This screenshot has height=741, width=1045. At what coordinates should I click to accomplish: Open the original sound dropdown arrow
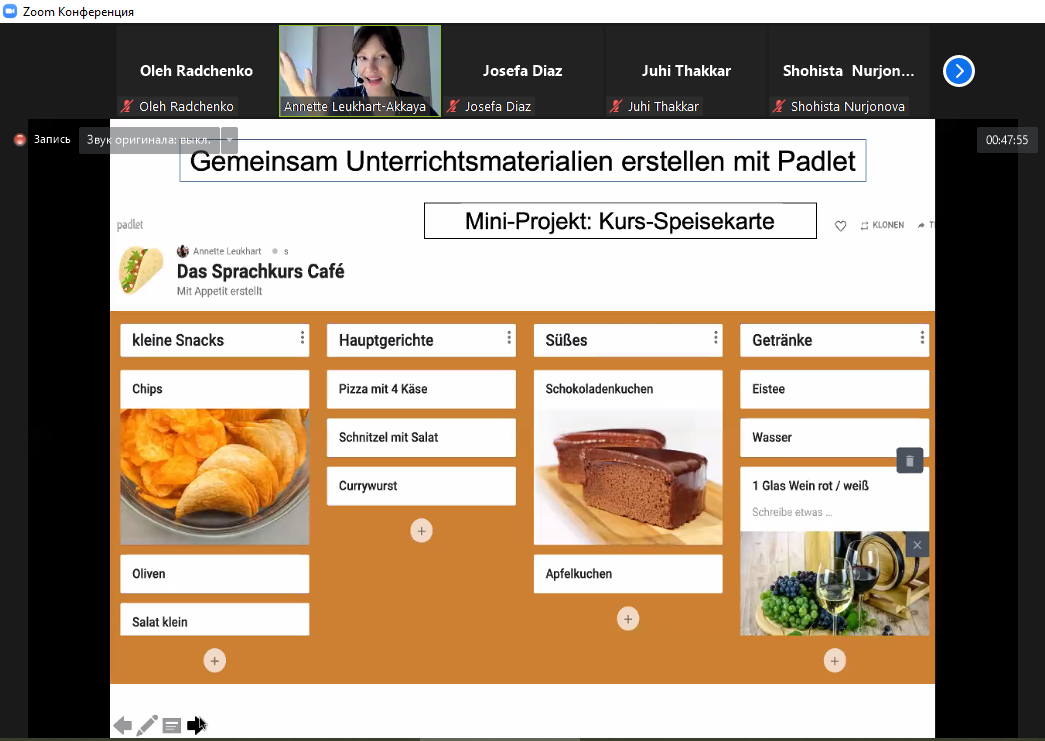[229, 140]
